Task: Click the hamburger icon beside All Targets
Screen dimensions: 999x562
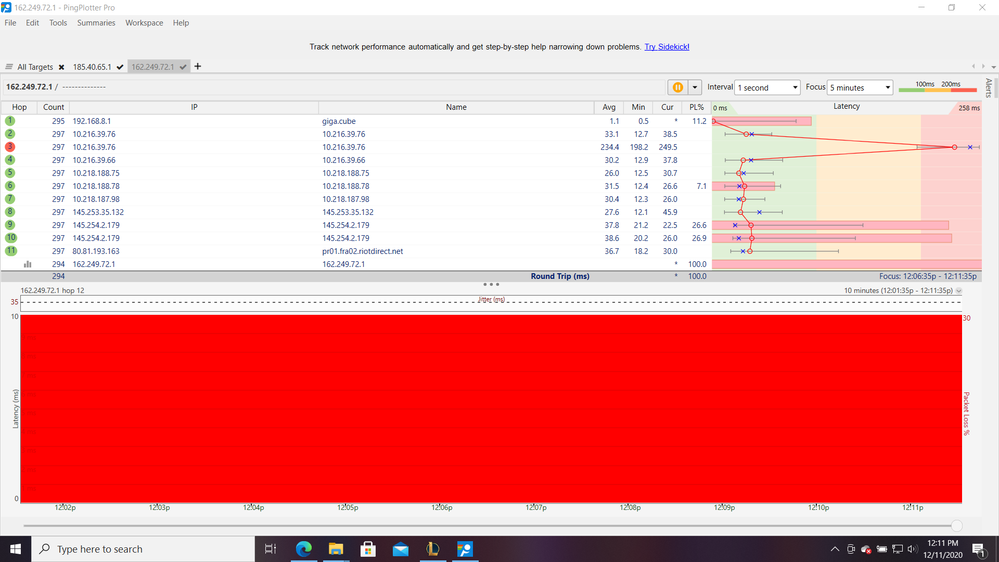Action: pyautogui.click(x=9, y=67)
